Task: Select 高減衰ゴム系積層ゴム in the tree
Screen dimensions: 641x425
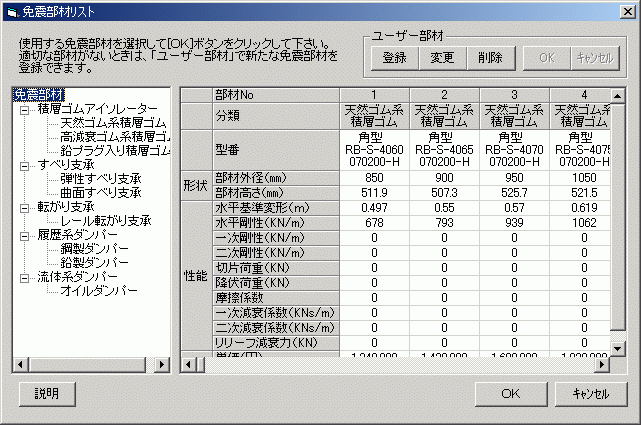Action: 115,136
